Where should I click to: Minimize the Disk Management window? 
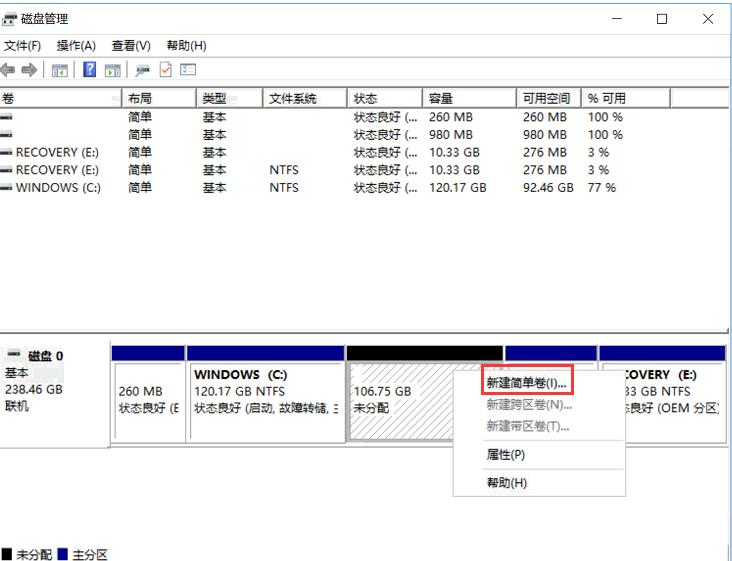617,19
